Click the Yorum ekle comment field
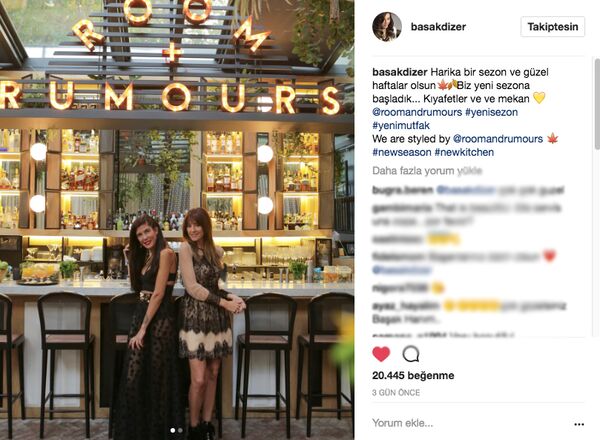Screen dimensions: 600x440 (471, 423)
